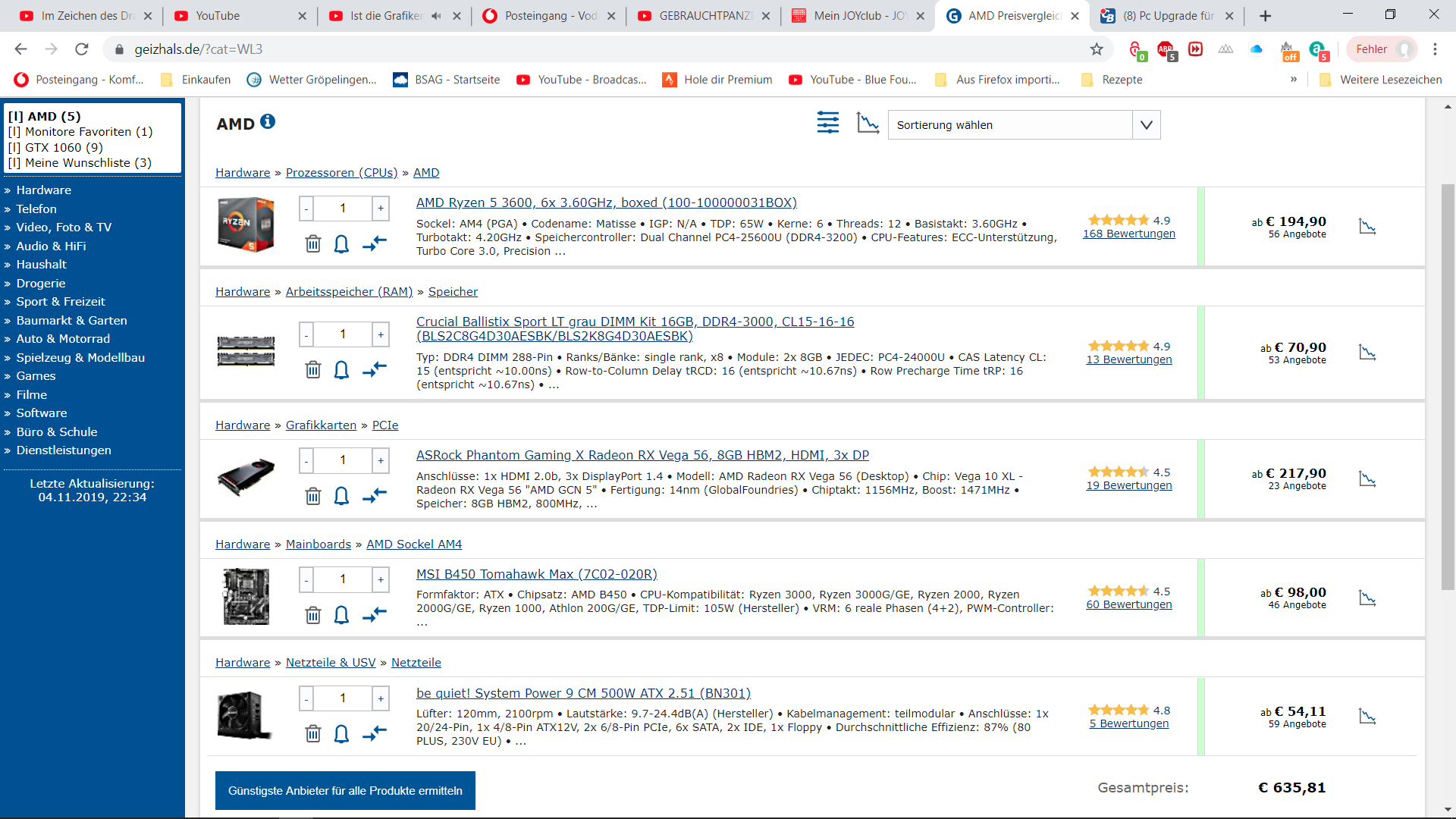Expand Software category in sidebar

(42, 413)
